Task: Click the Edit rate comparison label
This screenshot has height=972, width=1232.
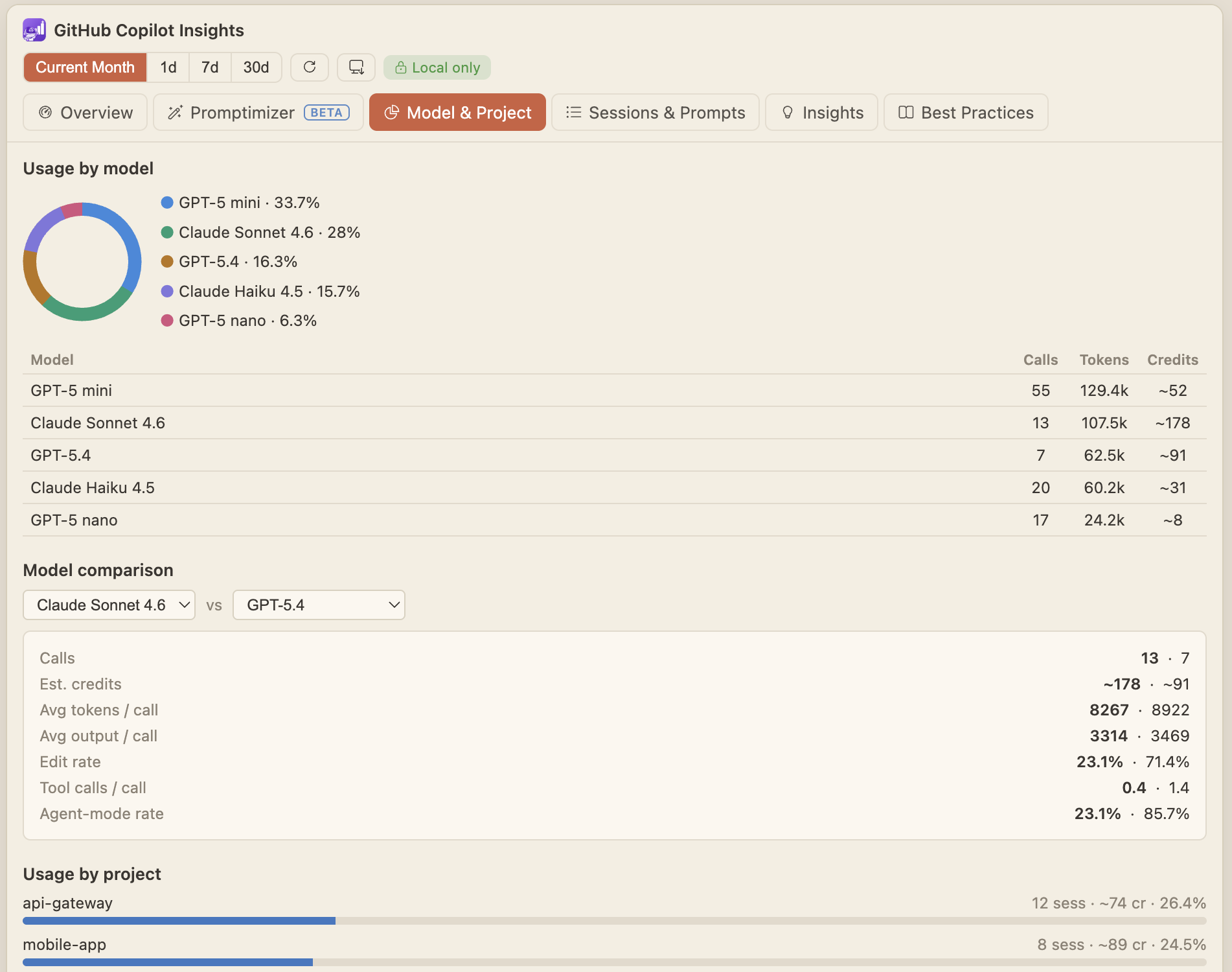Action: pyautogui.click(x=70, y=761)
